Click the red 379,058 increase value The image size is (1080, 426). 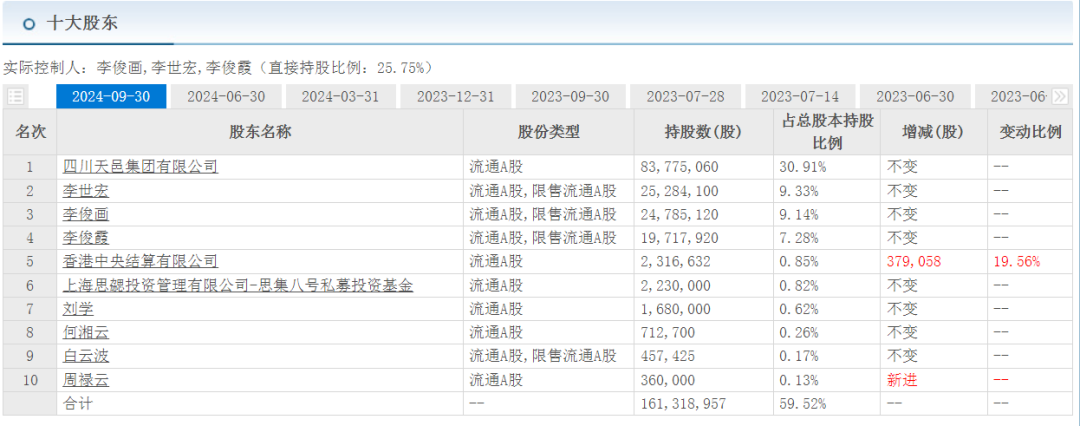click(x=913, y=261)
